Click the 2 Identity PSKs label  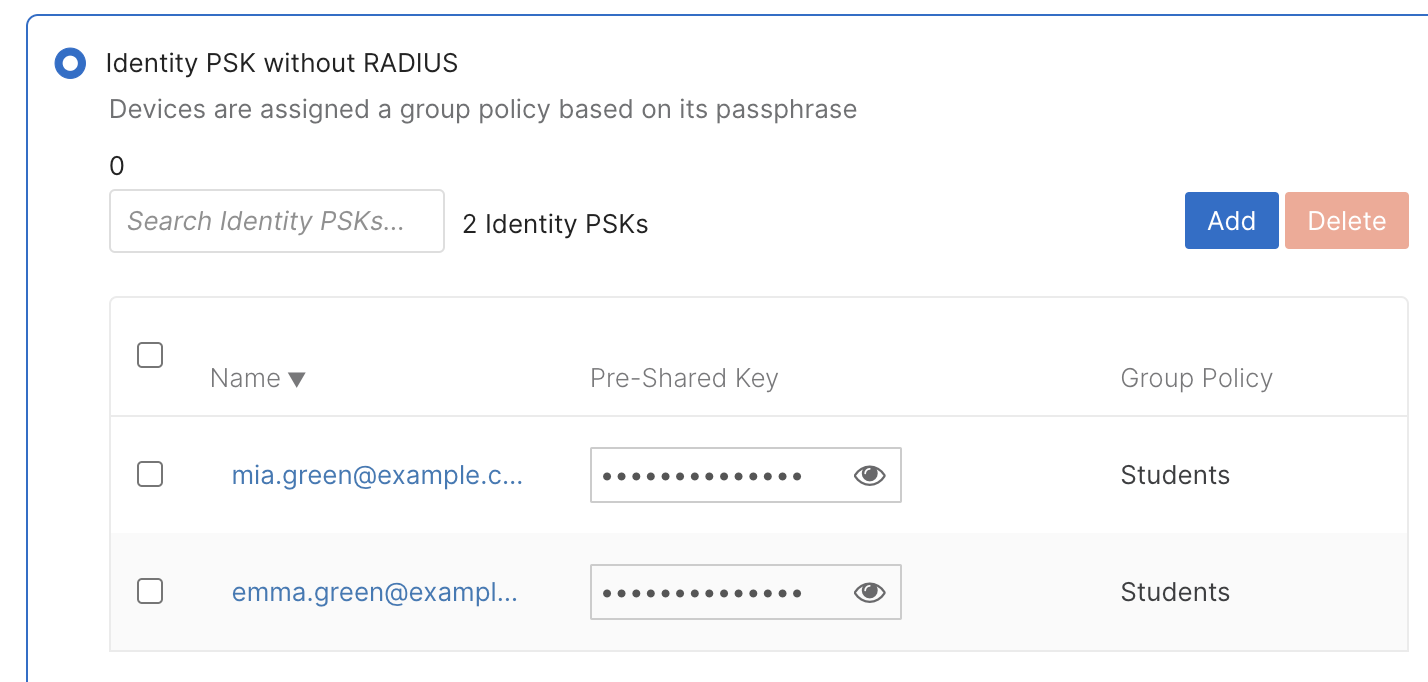pos(554,224)
